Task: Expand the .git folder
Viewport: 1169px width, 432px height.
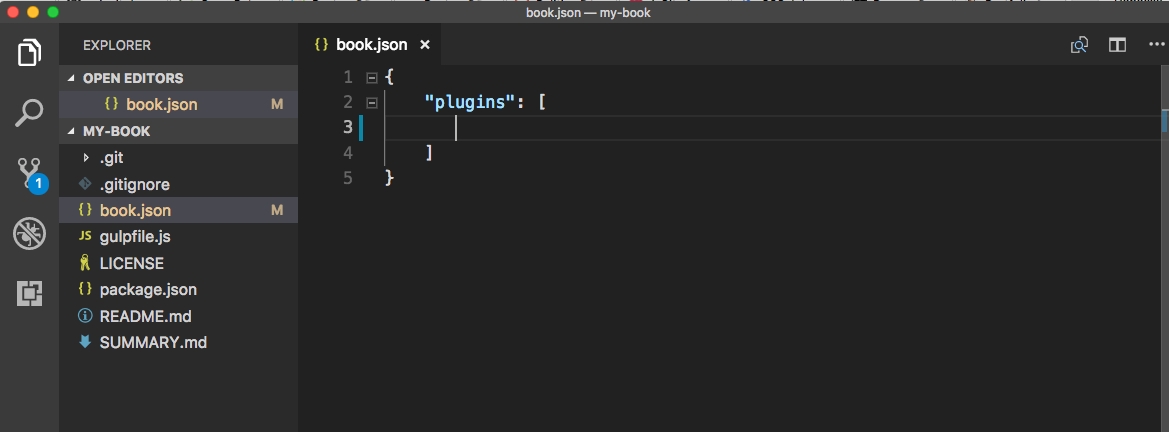Action: point(87,158)
